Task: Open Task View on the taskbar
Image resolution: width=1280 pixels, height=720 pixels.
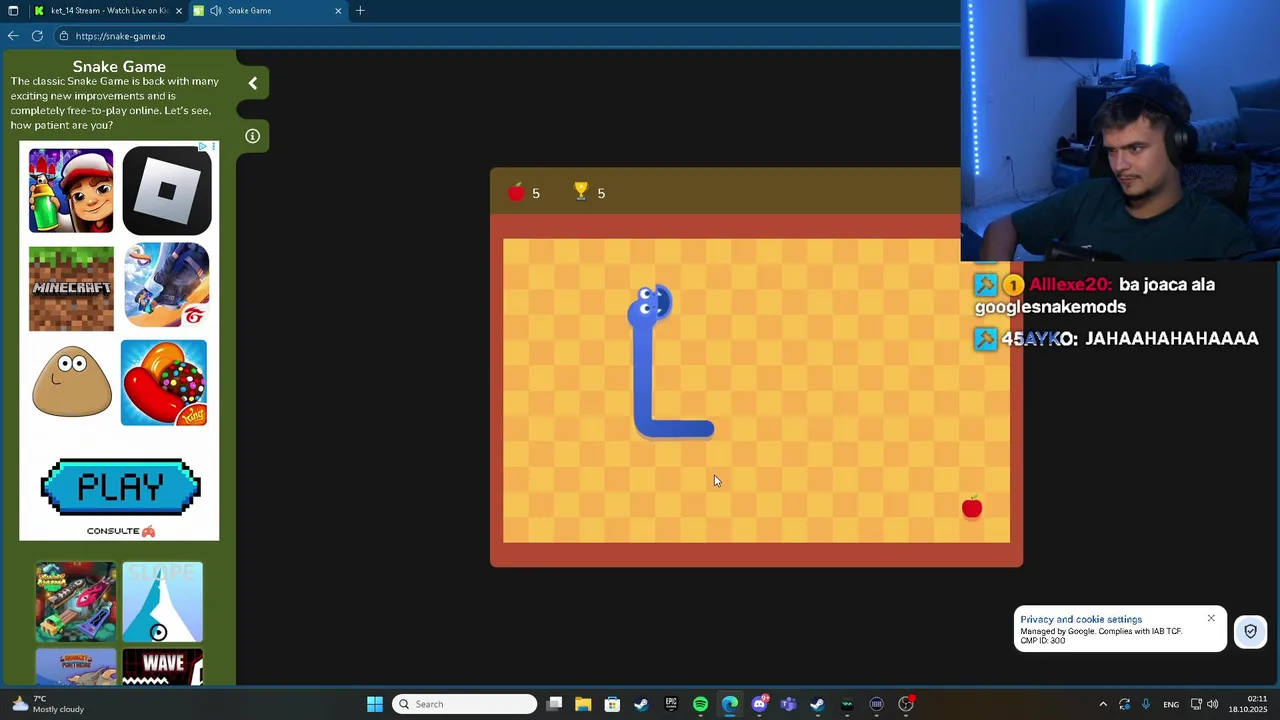Action: click(555, 704)
